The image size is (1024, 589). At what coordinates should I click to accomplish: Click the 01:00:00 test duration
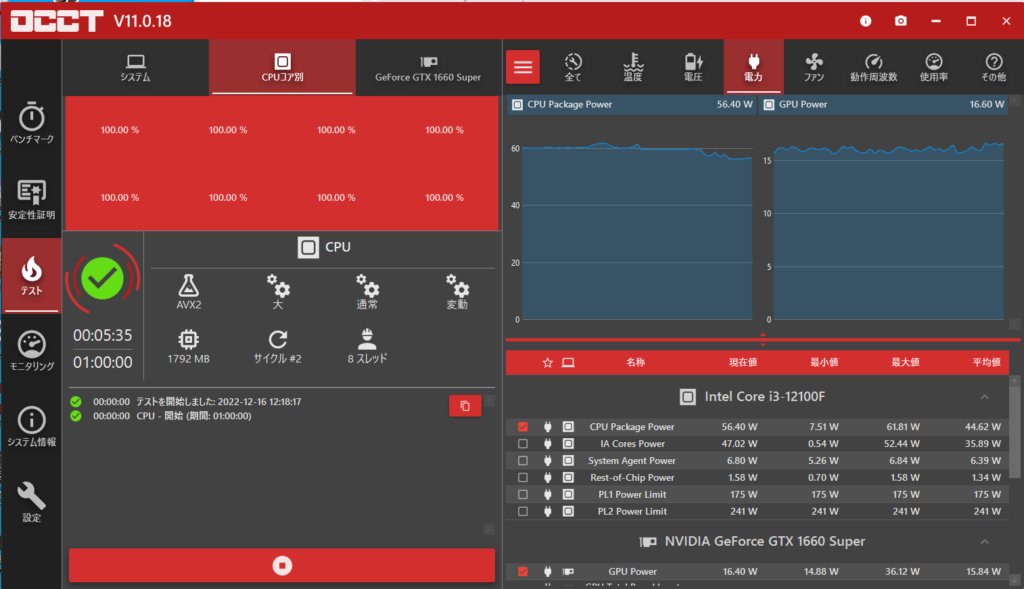click(103, 362)
